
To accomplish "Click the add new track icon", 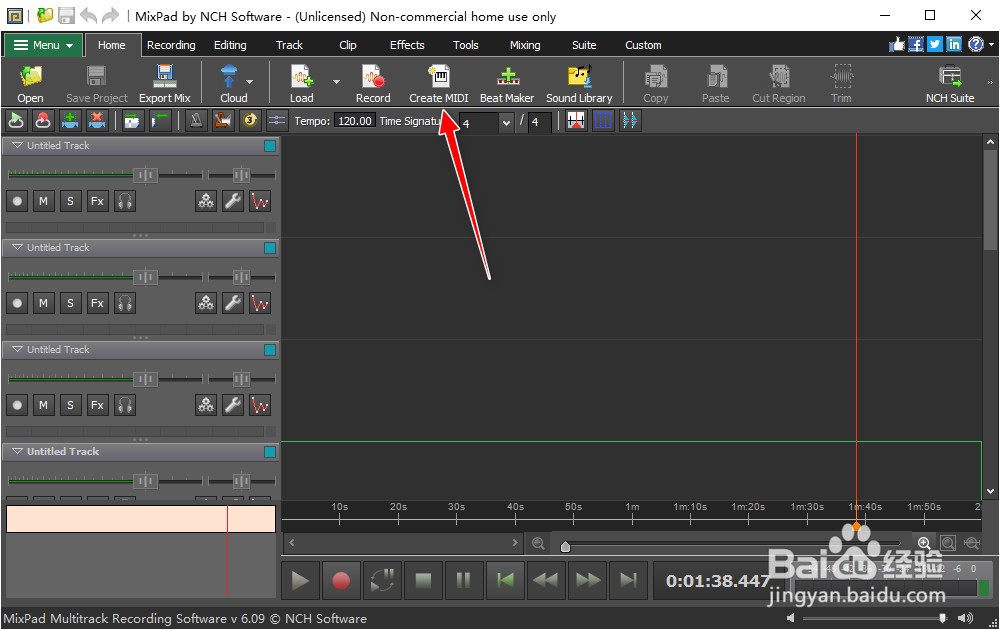I will 70,120.
